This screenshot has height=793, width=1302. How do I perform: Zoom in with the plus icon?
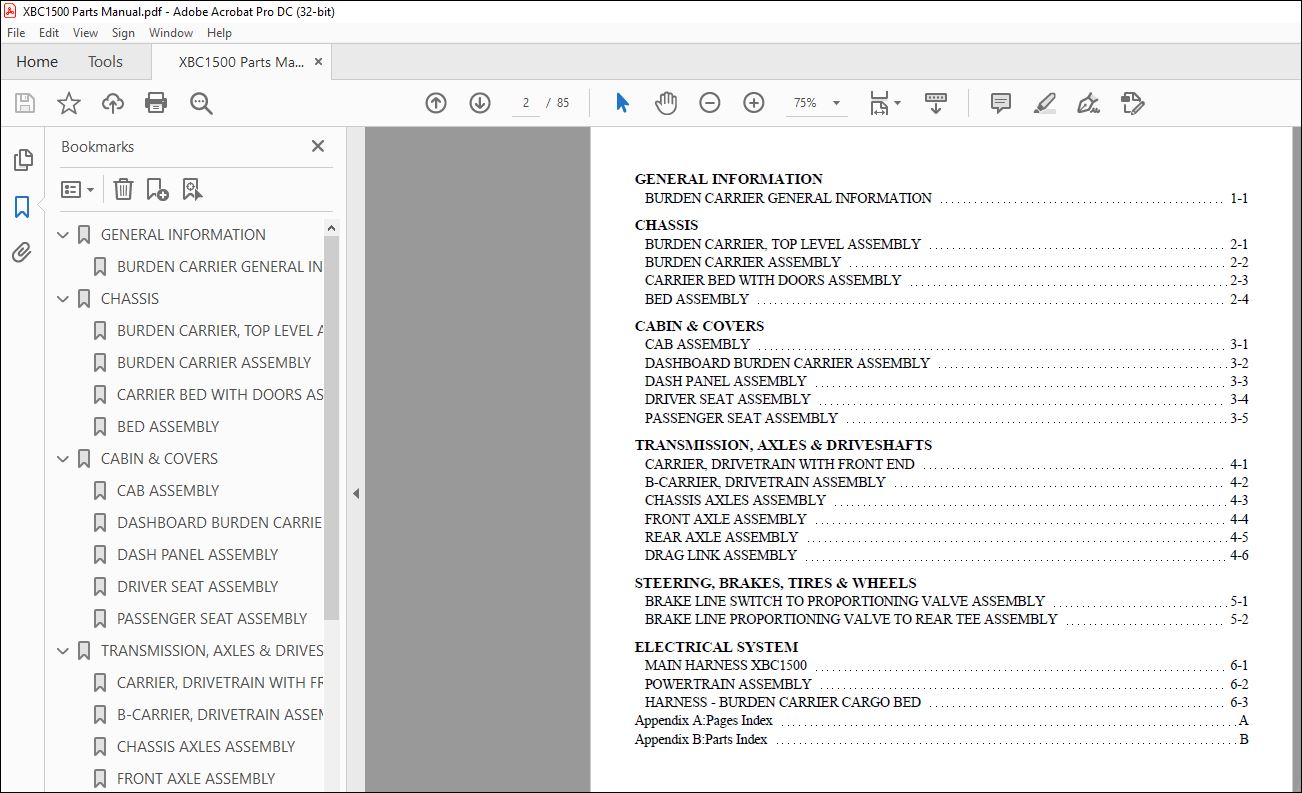click(x=754, y=103)
